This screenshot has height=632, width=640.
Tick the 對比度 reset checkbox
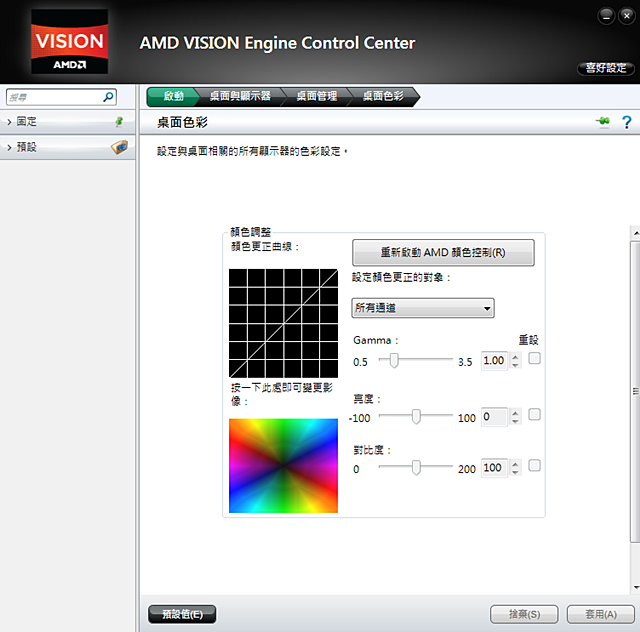click(534, 466)
